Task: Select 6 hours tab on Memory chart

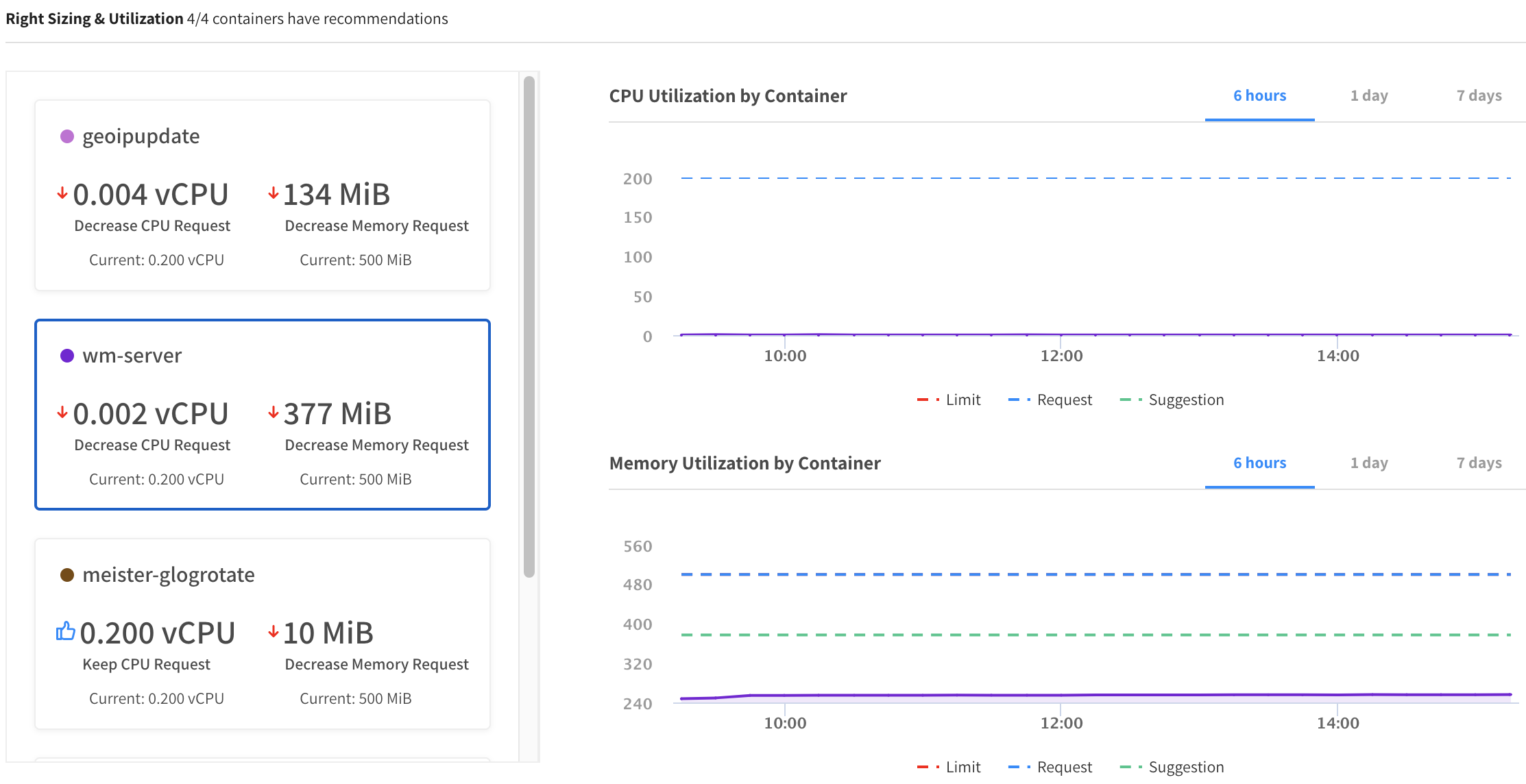Action: coord(1259,463)
